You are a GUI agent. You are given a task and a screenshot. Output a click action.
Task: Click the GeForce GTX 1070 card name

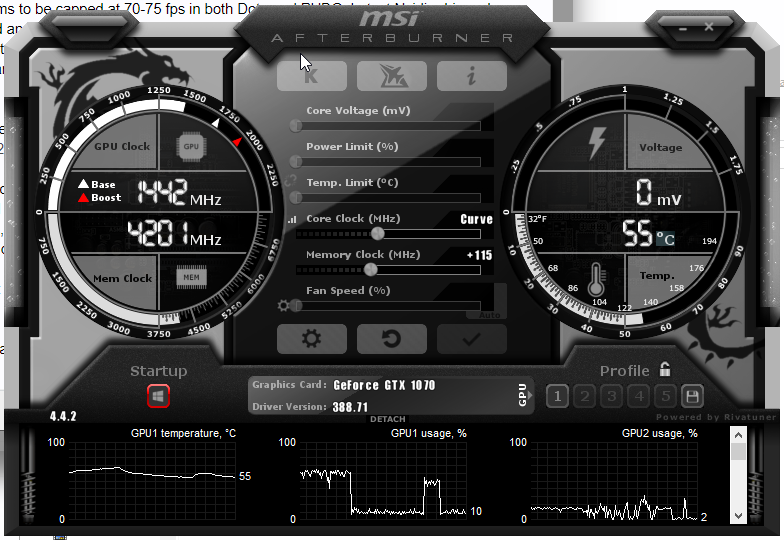[x=384, y=385]
